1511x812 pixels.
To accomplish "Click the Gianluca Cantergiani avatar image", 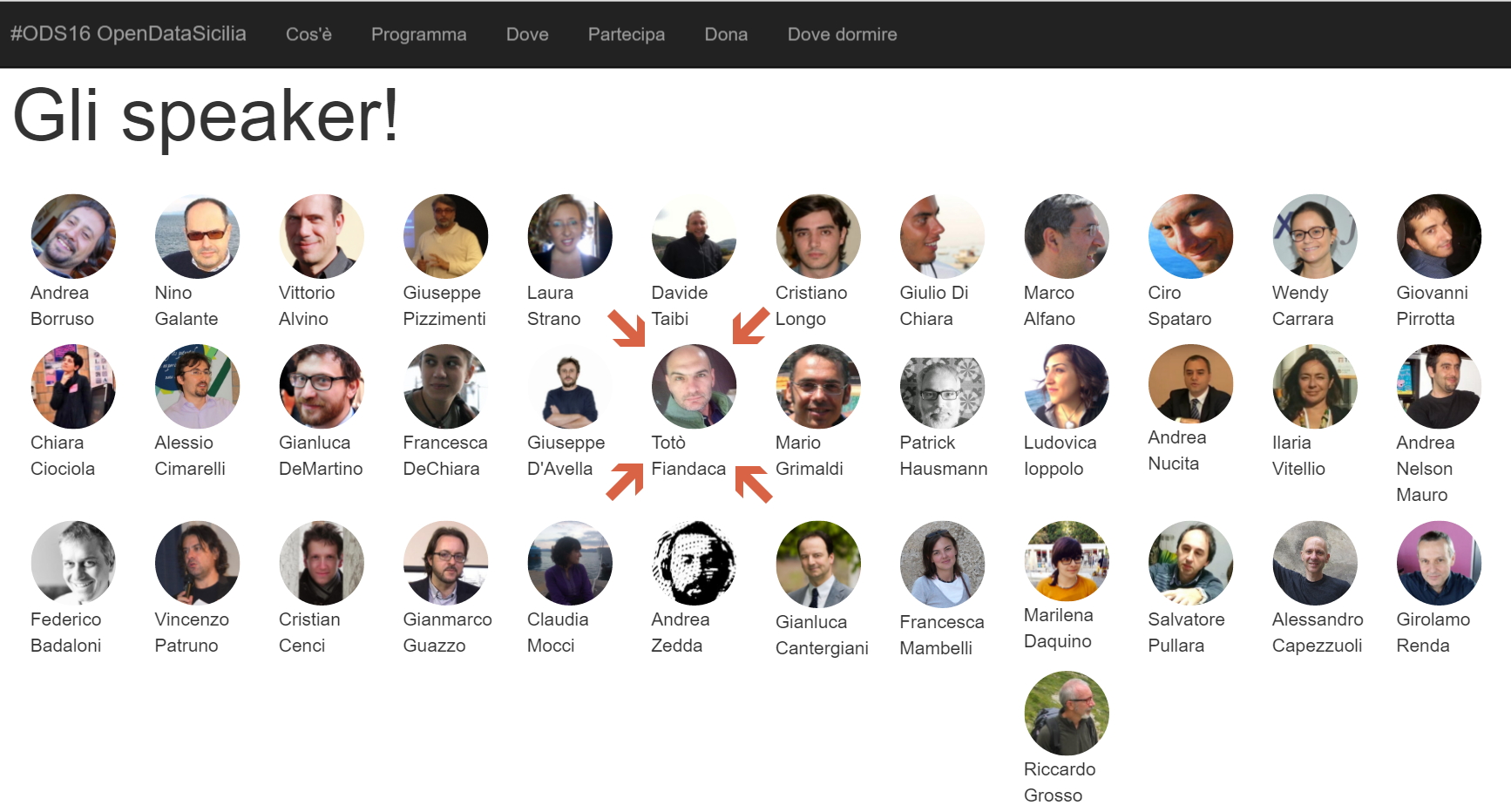I will 817,563.
